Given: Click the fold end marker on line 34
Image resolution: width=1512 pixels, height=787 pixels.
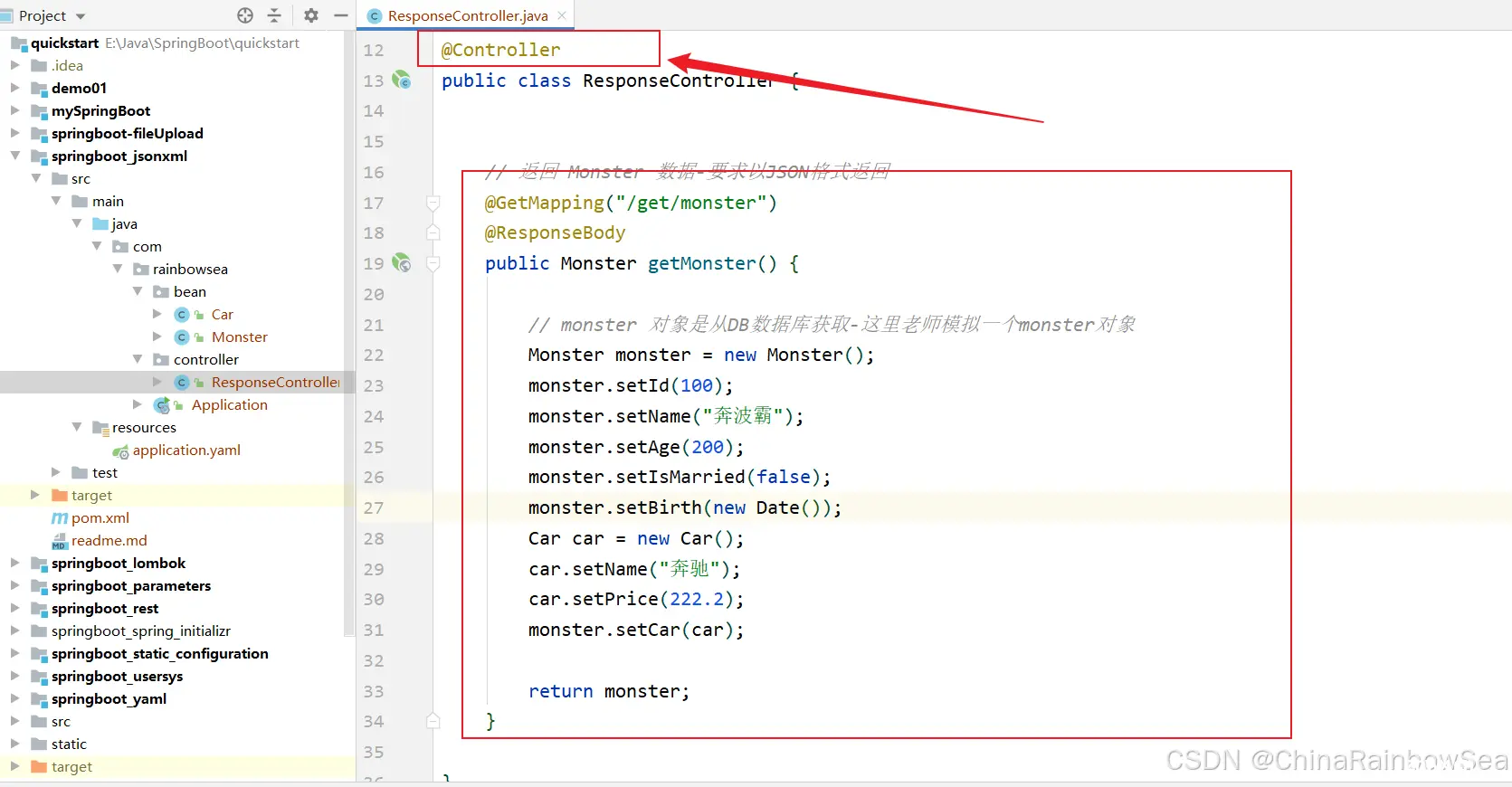Looking at the screenshot, I should (433, 721).
